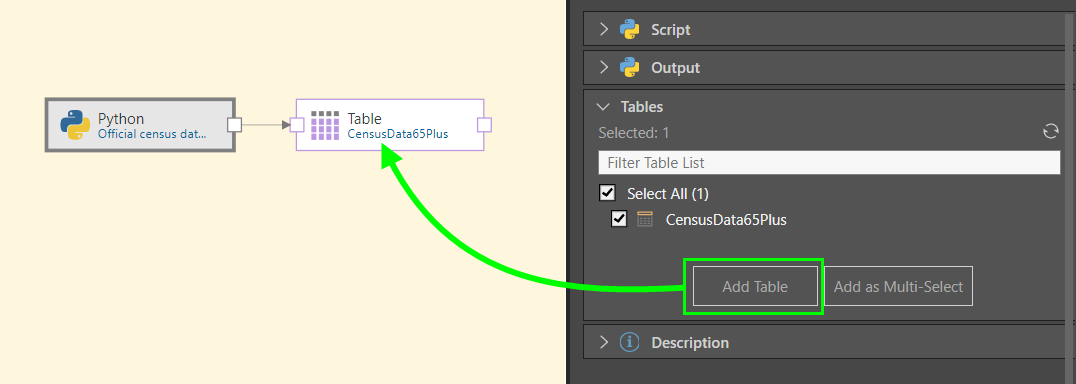Uncheck the Select All (1) checkbox
The image size is (1076, 384).
[607, 193]
